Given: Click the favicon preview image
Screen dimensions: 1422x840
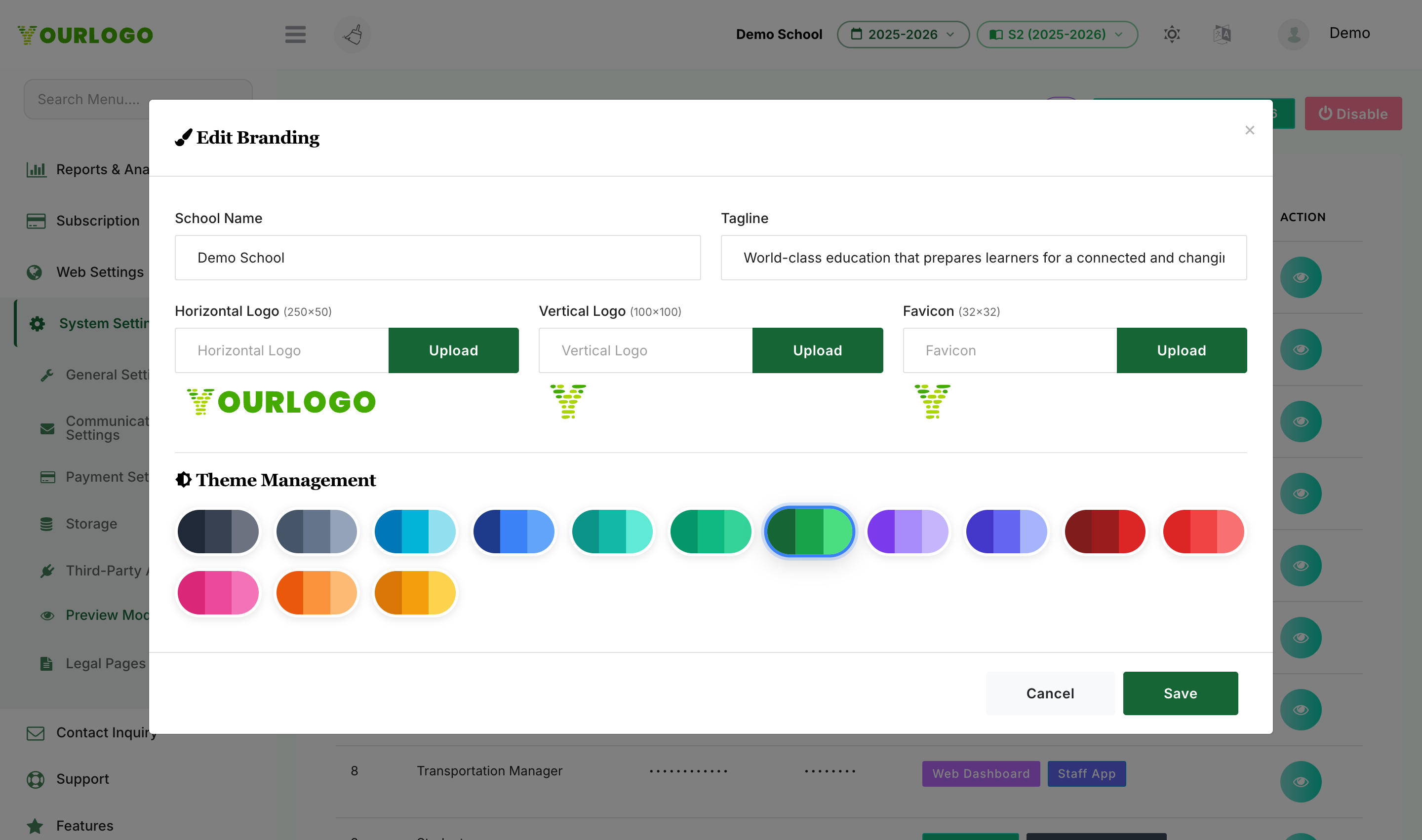Looking at the screenshot, I should tap(932, 401).
